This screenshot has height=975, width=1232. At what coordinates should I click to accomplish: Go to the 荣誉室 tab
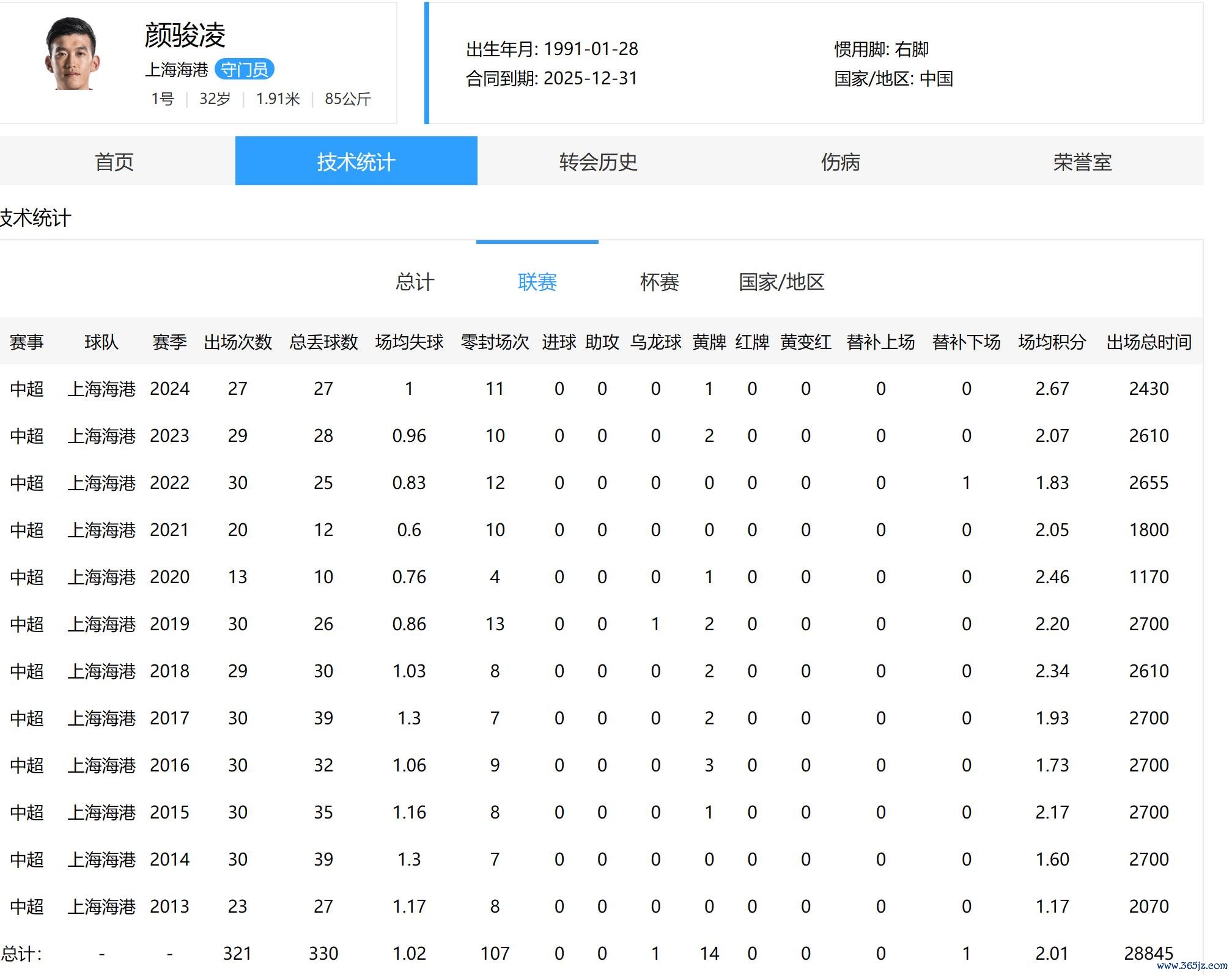1082,161
